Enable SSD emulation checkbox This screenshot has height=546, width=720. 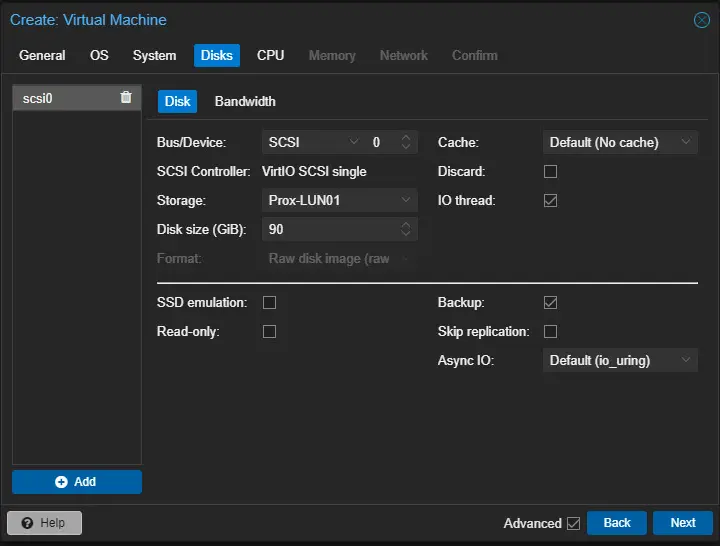coord(269,303)
